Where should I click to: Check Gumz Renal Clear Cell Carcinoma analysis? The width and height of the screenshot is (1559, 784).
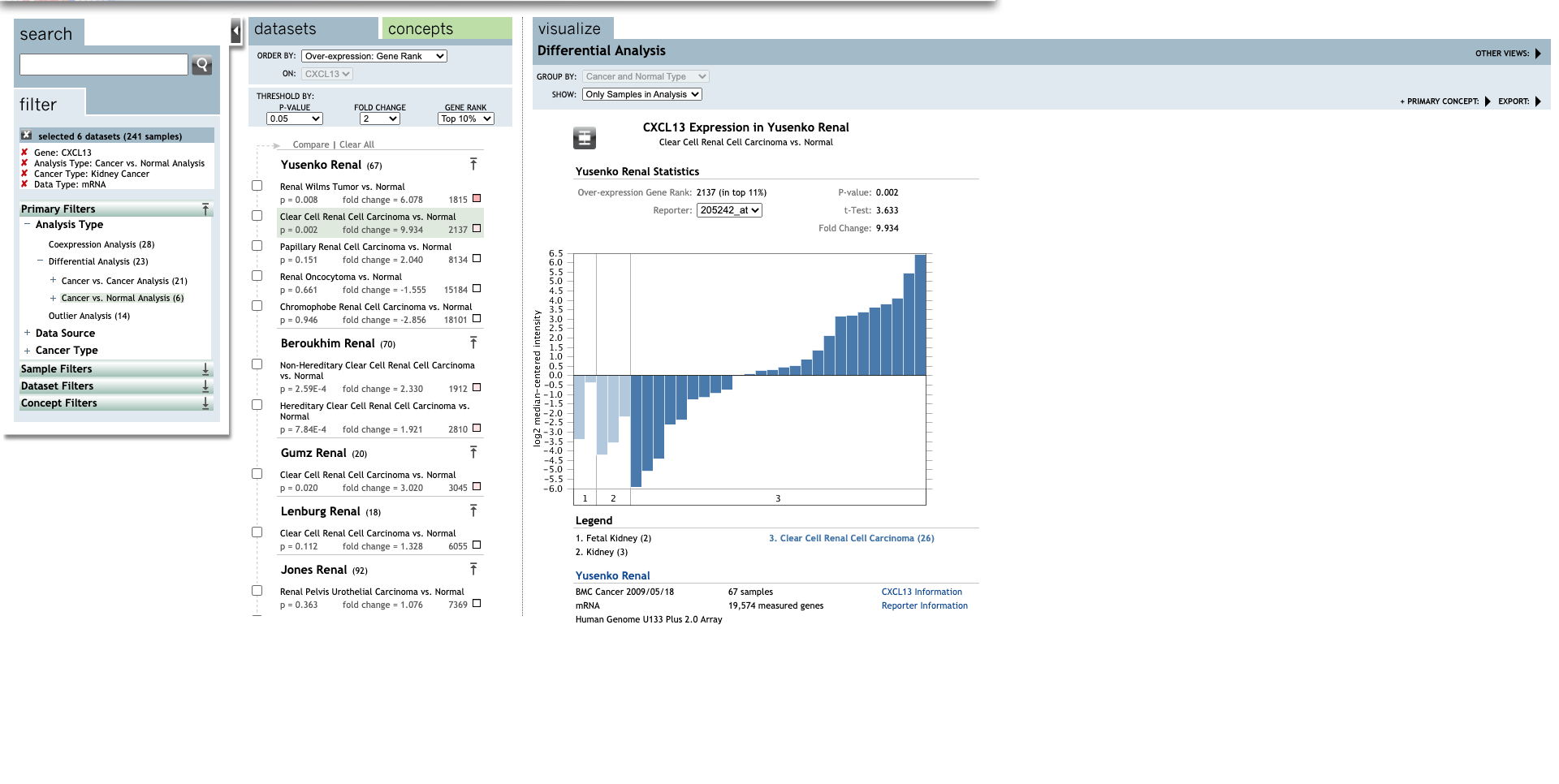[257, 474]
